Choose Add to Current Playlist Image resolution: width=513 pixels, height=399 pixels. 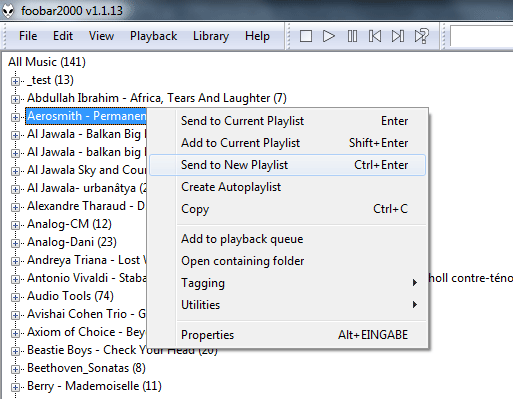(x=287, y=143)
